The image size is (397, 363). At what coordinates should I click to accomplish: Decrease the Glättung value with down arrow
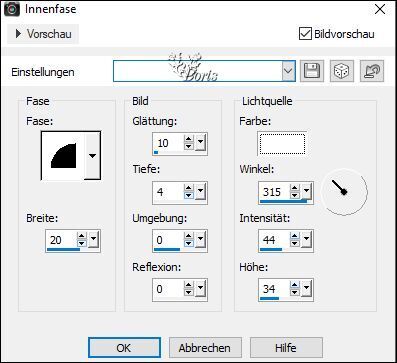(188, 146)
